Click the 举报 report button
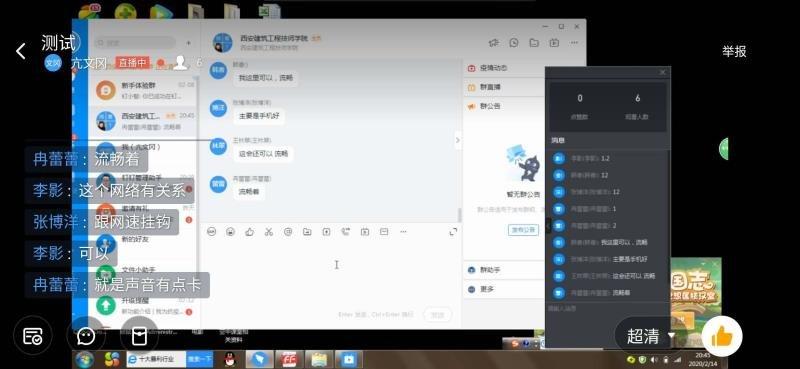 tap(734, 51)
